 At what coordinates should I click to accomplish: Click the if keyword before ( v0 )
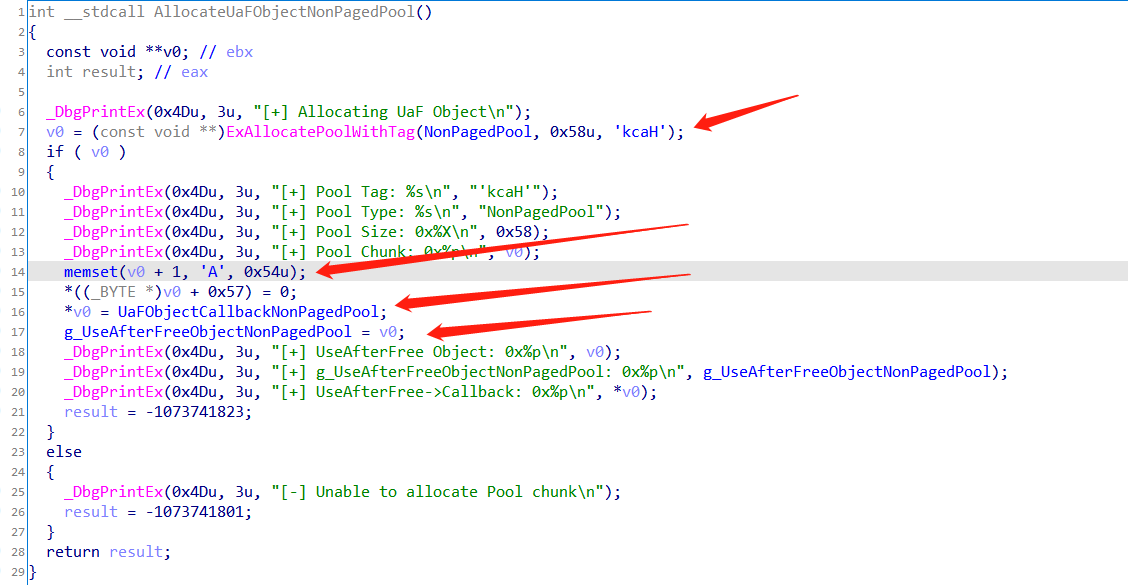point(55,152)
